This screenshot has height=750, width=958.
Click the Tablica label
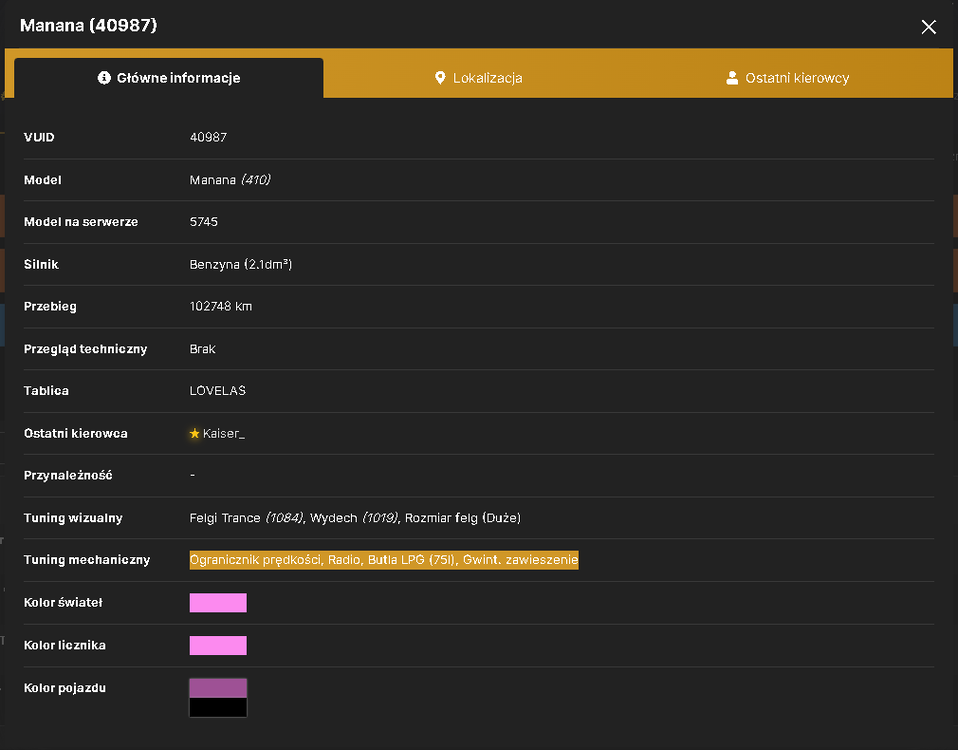point(46,390)
